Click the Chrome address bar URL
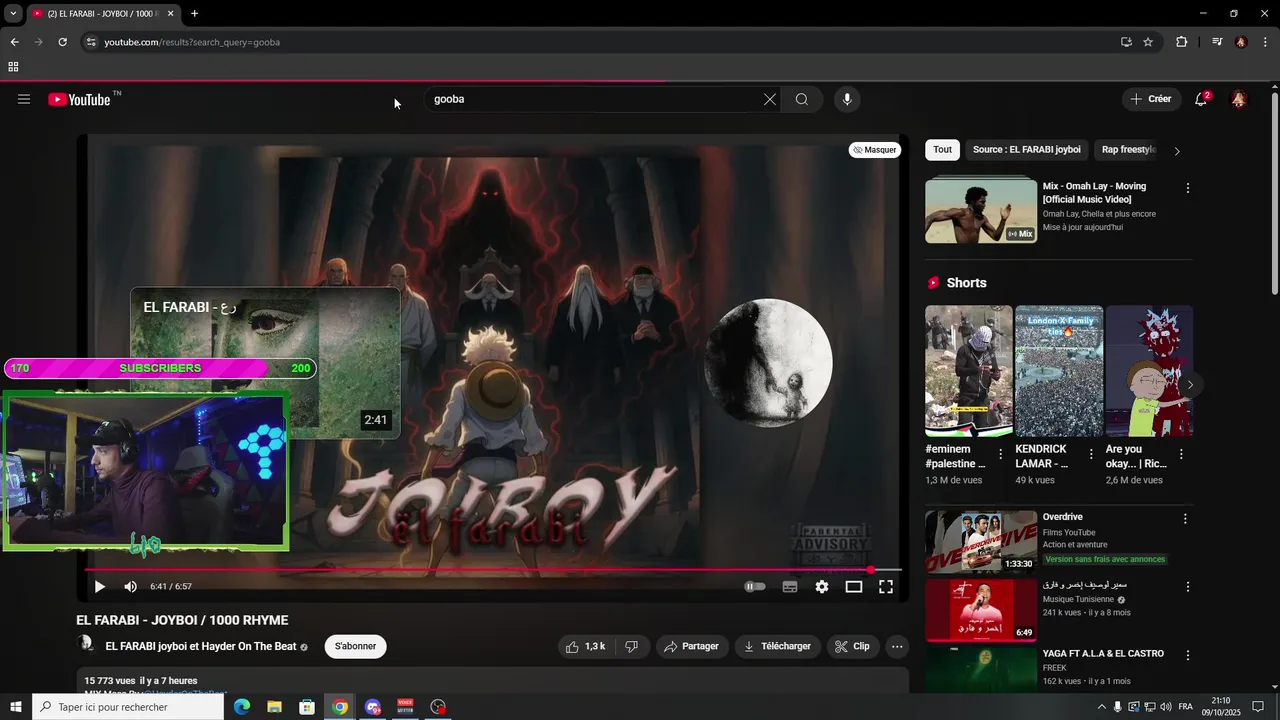The height and width of the screenshot is (720, 1280). (x=192, y=42)
